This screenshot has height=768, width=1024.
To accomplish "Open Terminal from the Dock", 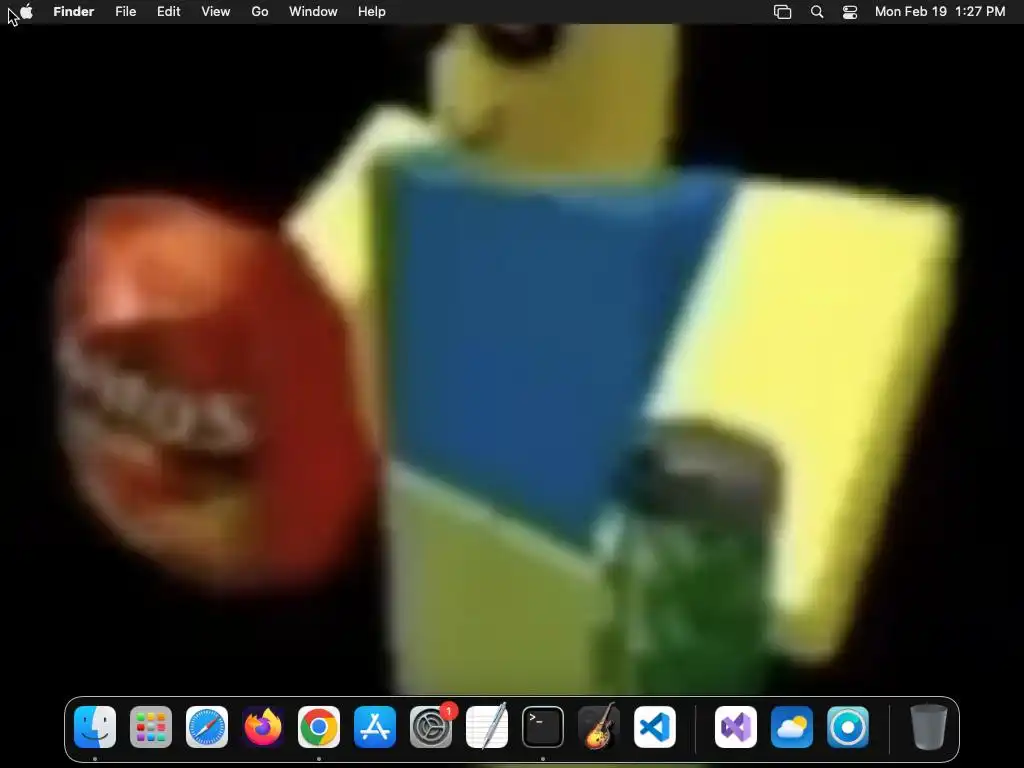I will click(543, 727).
